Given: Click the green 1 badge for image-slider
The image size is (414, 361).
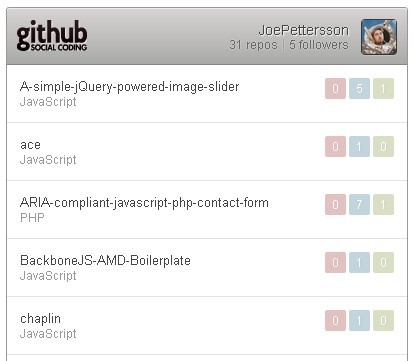Looking at the screenshot, I should pyautogui.click(x=383, y=88).
